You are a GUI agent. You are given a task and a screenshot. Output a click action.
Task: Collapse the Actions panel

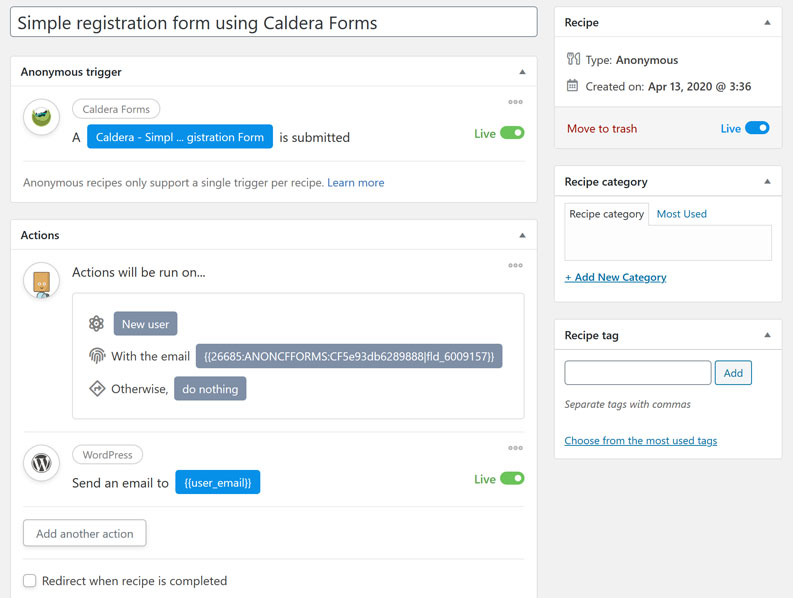(522, 236)
